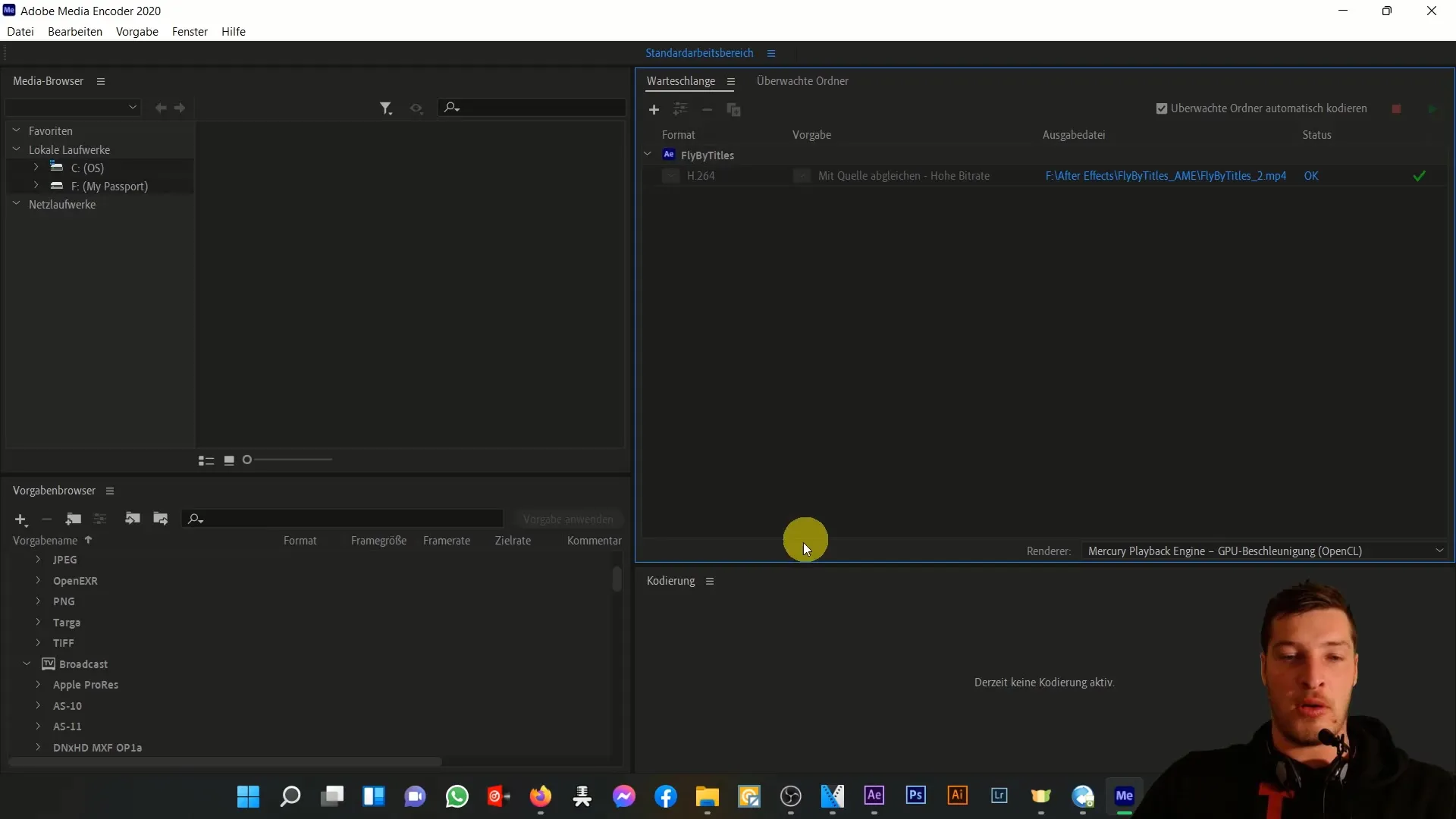
Task: Click the duplicate item icon in Warteschlange
Action: coord(734,109)
